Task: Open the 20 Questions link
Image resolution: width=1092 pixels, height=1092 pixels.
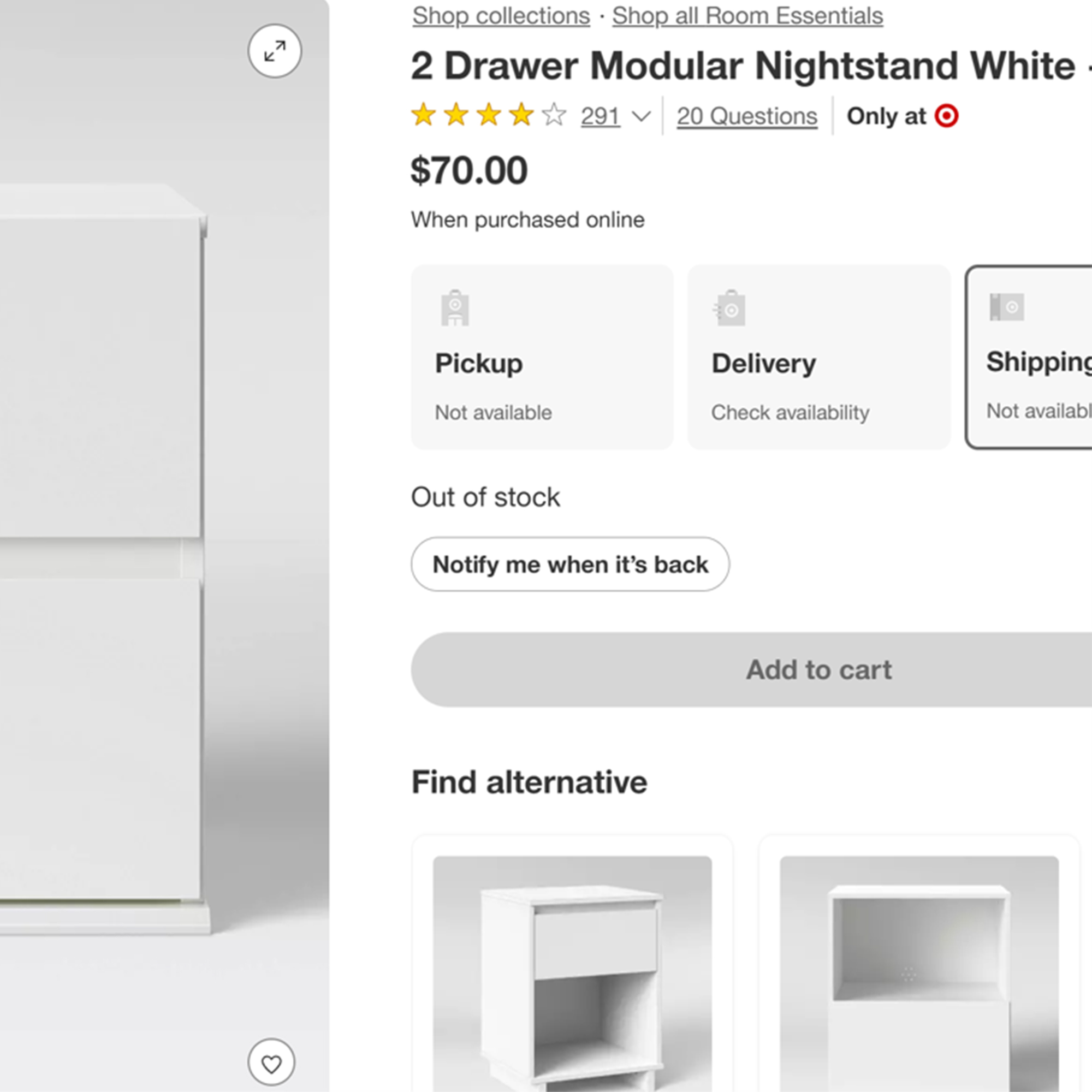Action: 747,116
